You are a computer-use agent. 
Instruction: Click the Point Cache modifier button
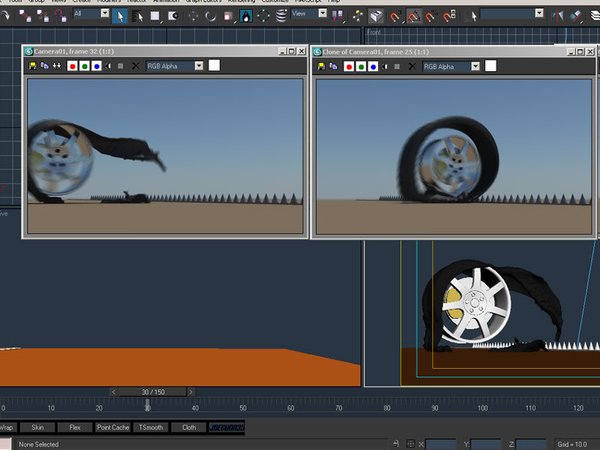coord(112,427)
